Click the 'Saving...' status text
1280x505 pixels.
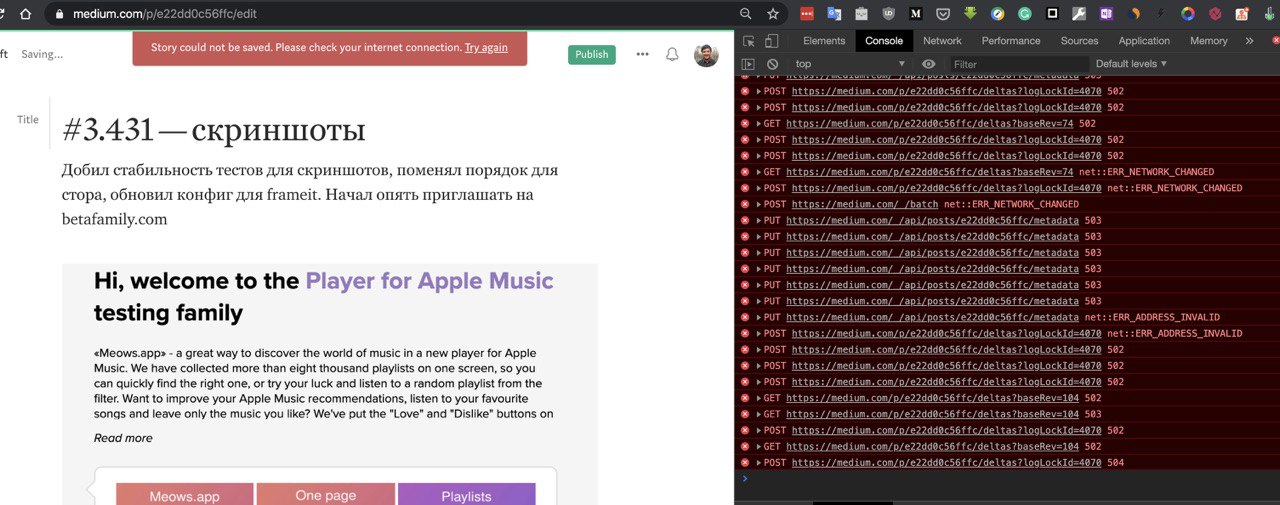(x=42, y=54)
